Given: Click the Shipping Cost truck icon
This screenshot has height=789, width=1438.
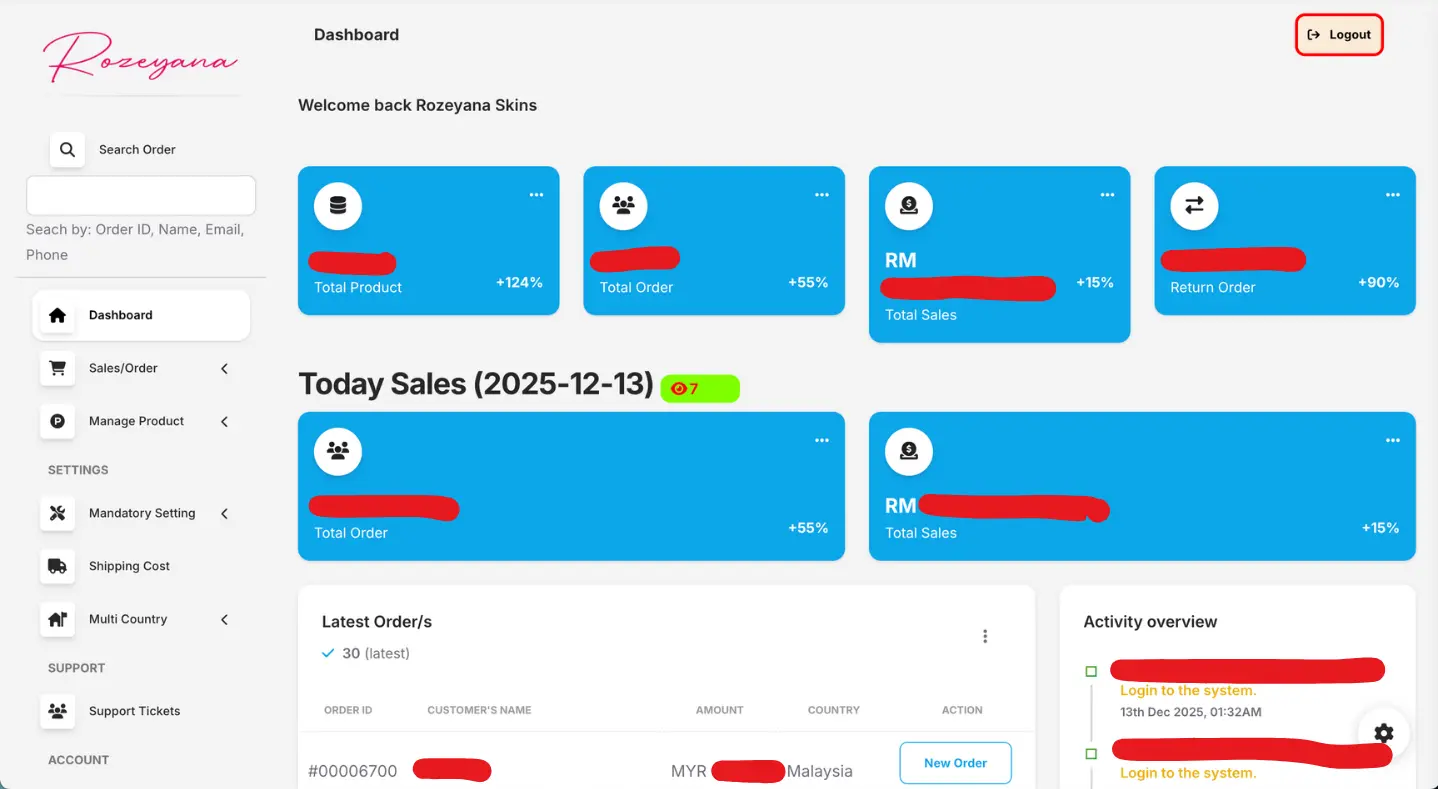Looking at the screenshot, I should [58, 566].
